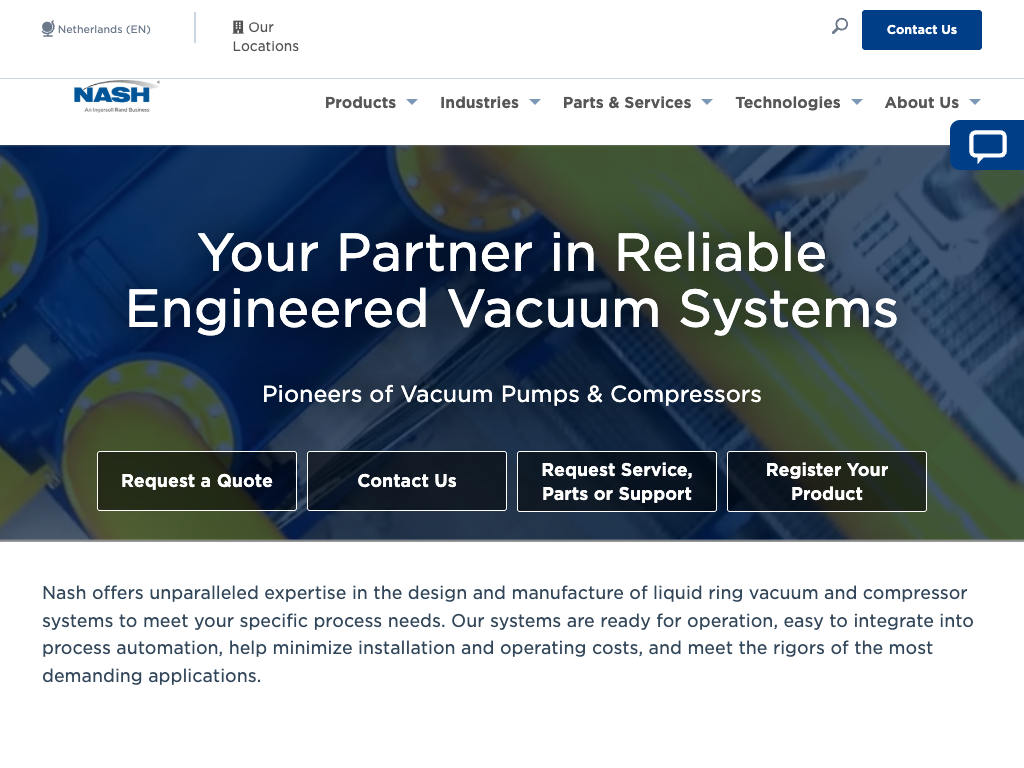
Task: Expand the Parts & Services dropdown arrow
Action: coord(707,102)
